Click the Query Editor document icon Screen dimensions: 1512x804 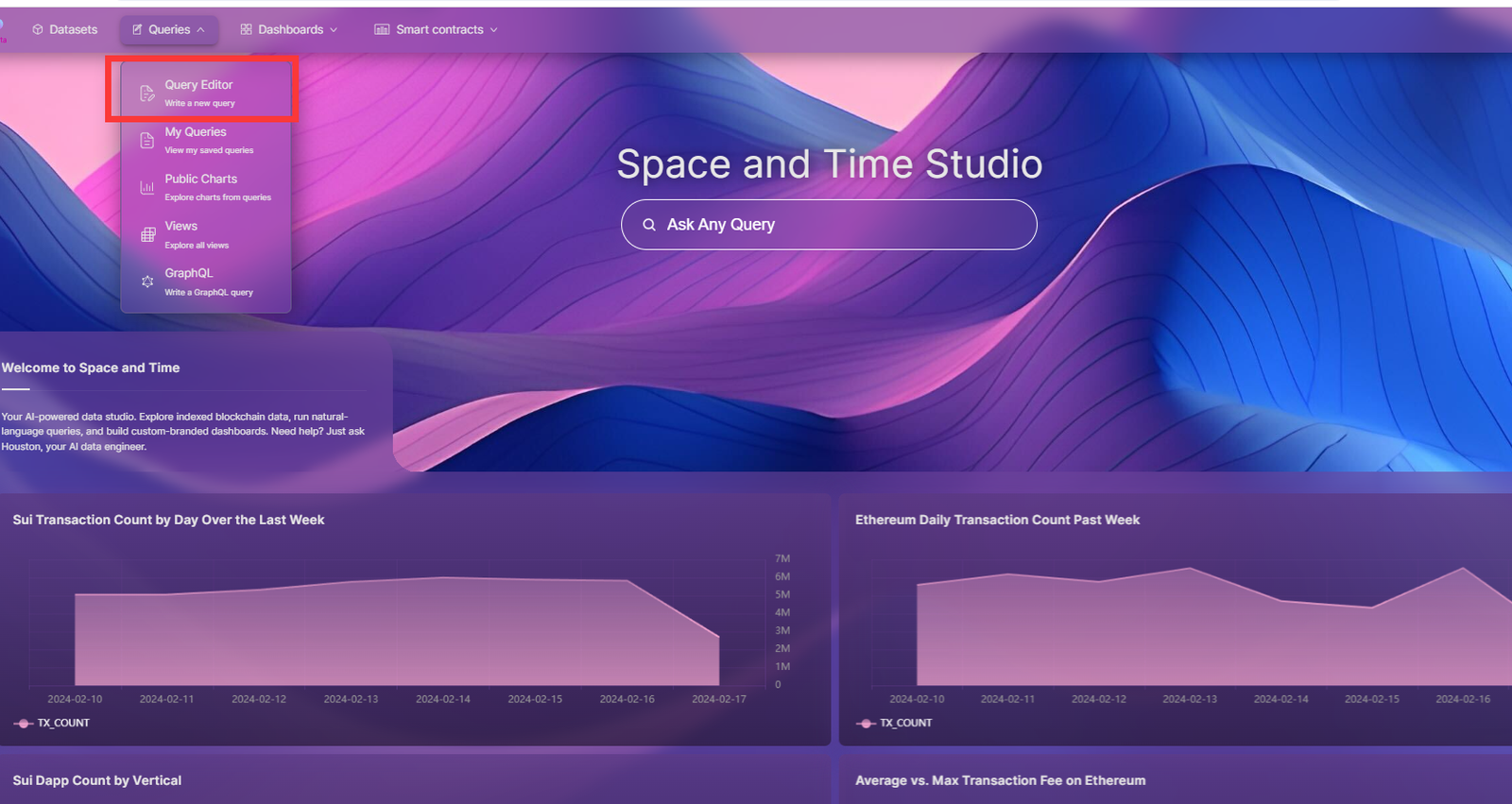point(147,93)
